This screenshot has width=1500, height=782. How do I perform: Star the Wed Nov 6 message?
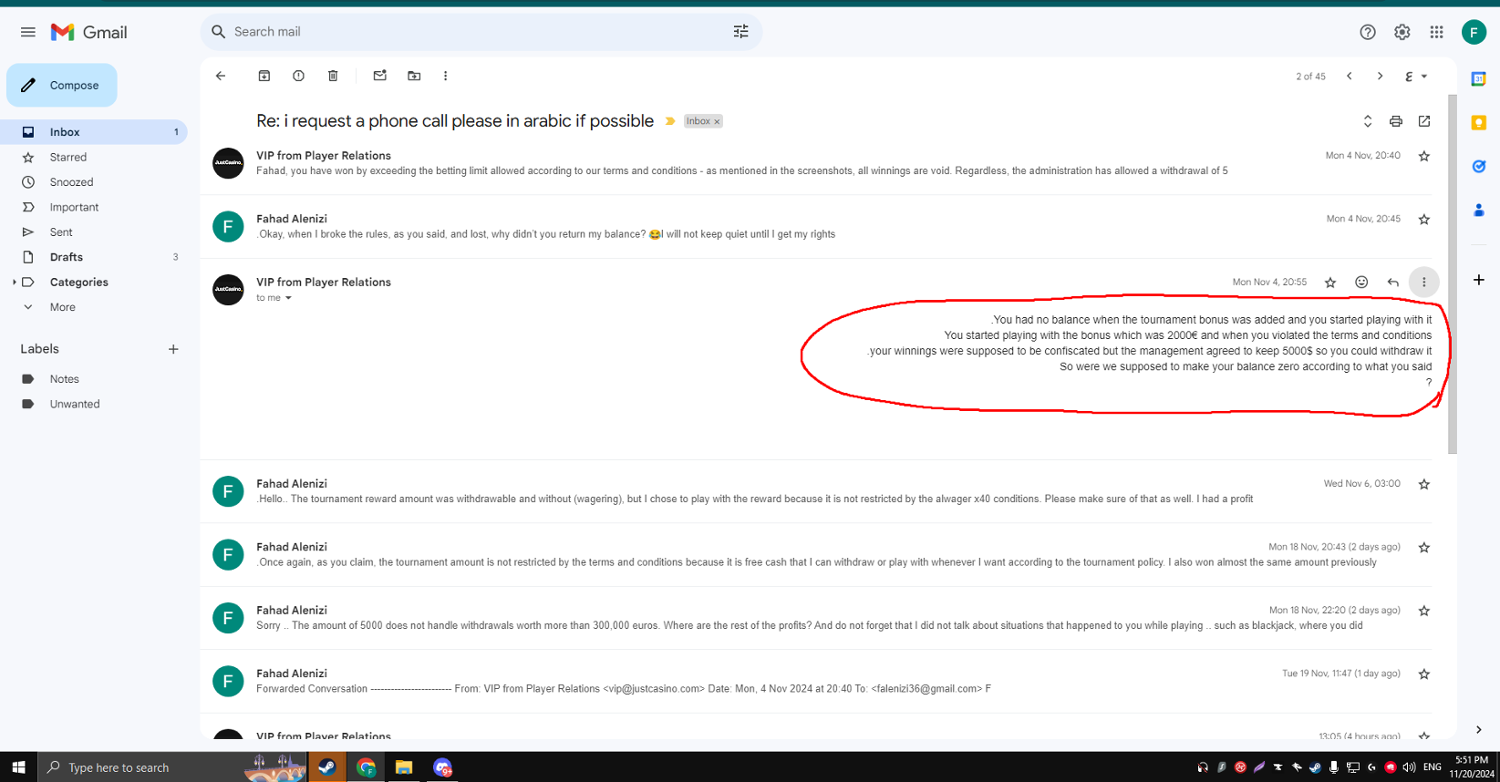[x=1424, y=484]
